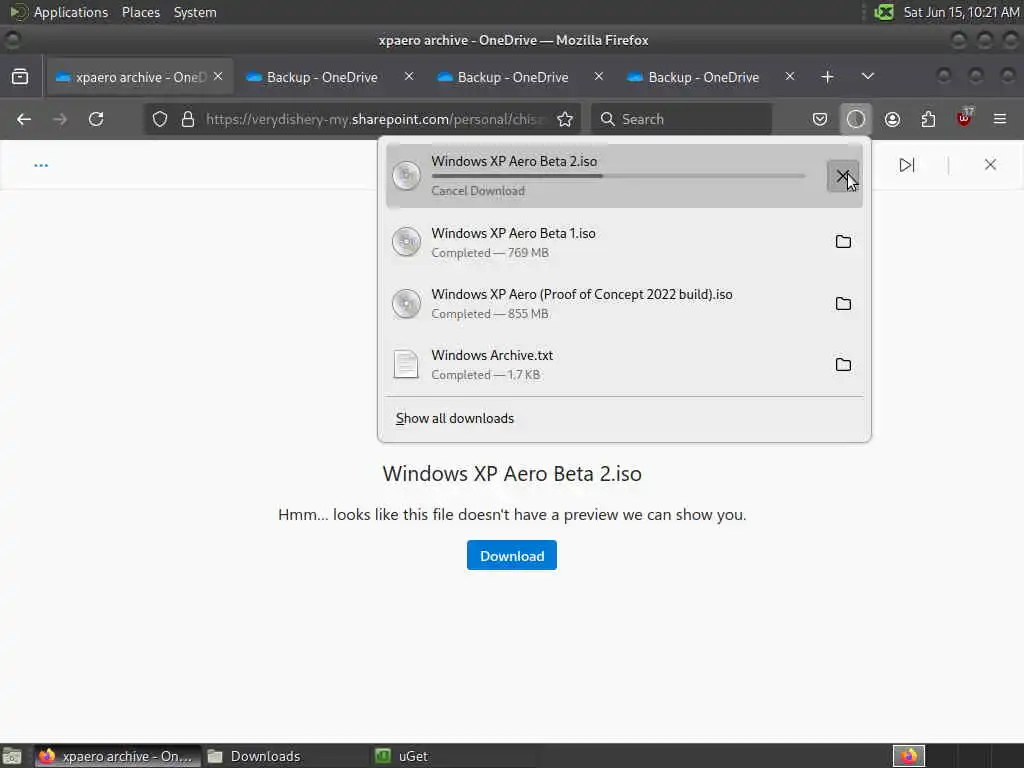This screenshot has height=768, width=1024.
Task: Click the Windows Archive.txt document icon
Action: coord(406,364)
